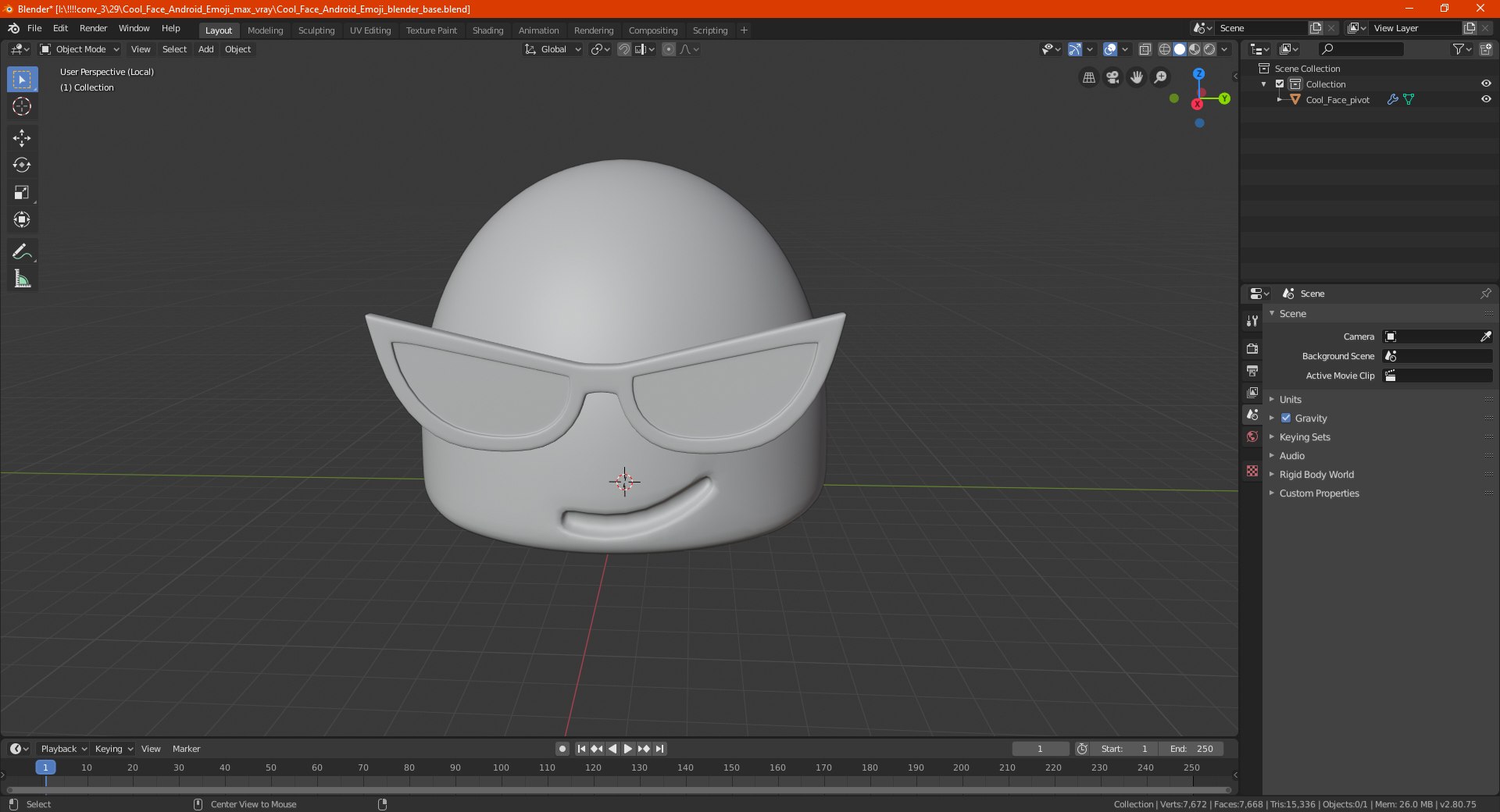
Task: Play animation forward
Action: click(x=627, y=749)
